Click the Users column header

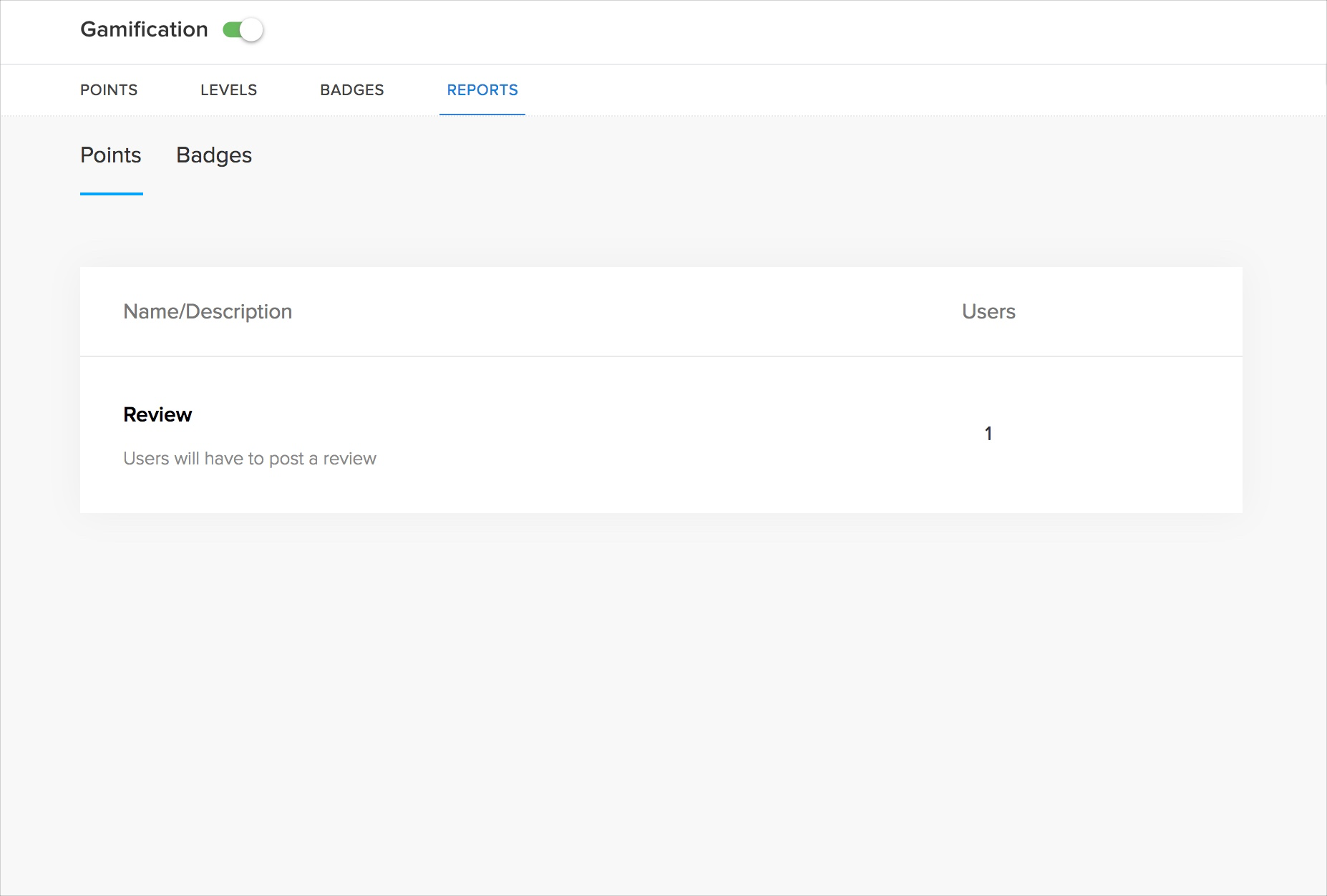coord(988,311)
